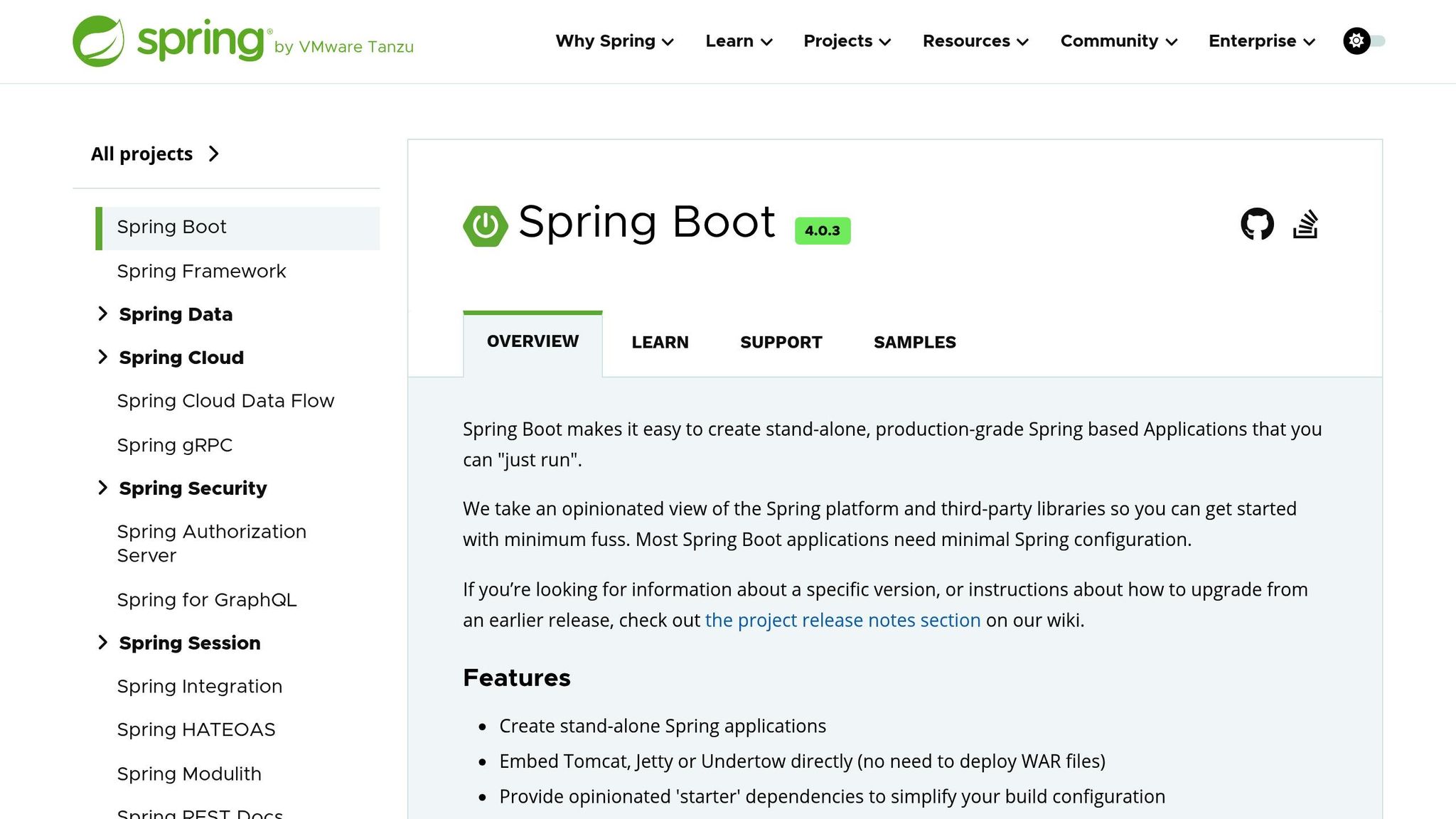The width and height of the screenshot is (1456, 819).
Task: Open the Community dropdown menu
Action: (x=1118, y=41)
